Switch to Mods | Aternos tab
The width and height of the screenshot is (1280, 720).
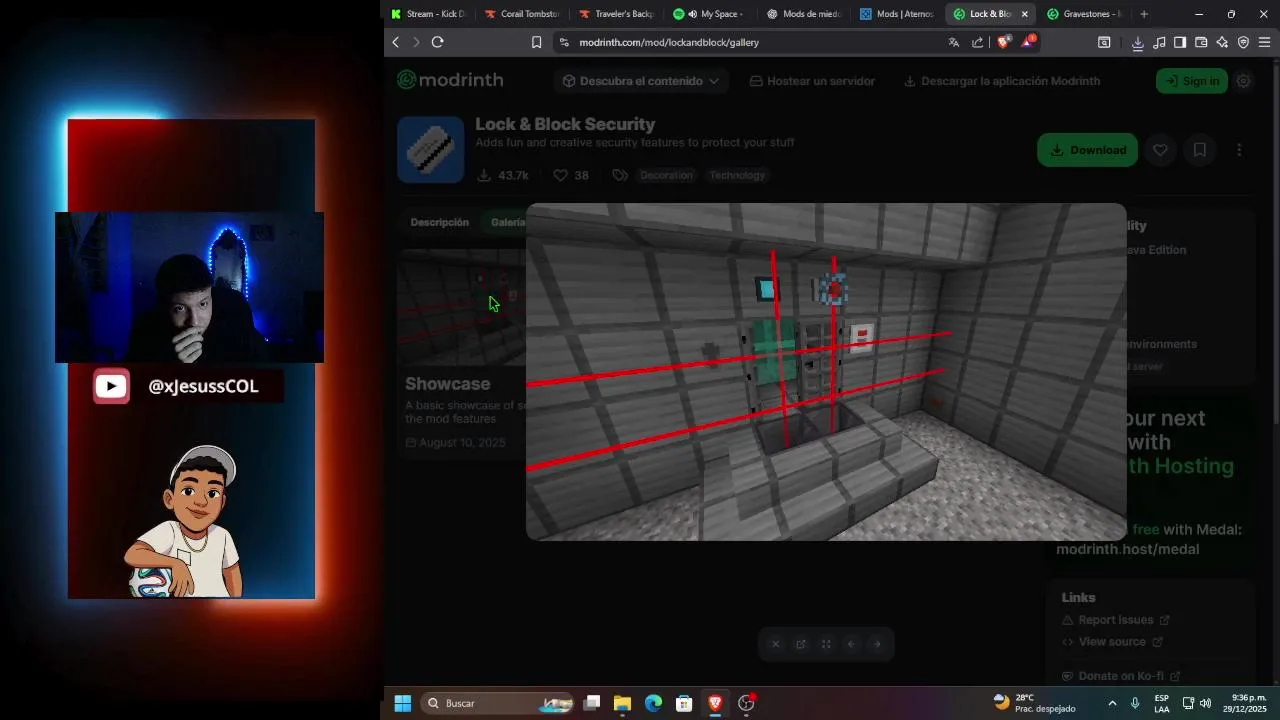tap(898, 14)
